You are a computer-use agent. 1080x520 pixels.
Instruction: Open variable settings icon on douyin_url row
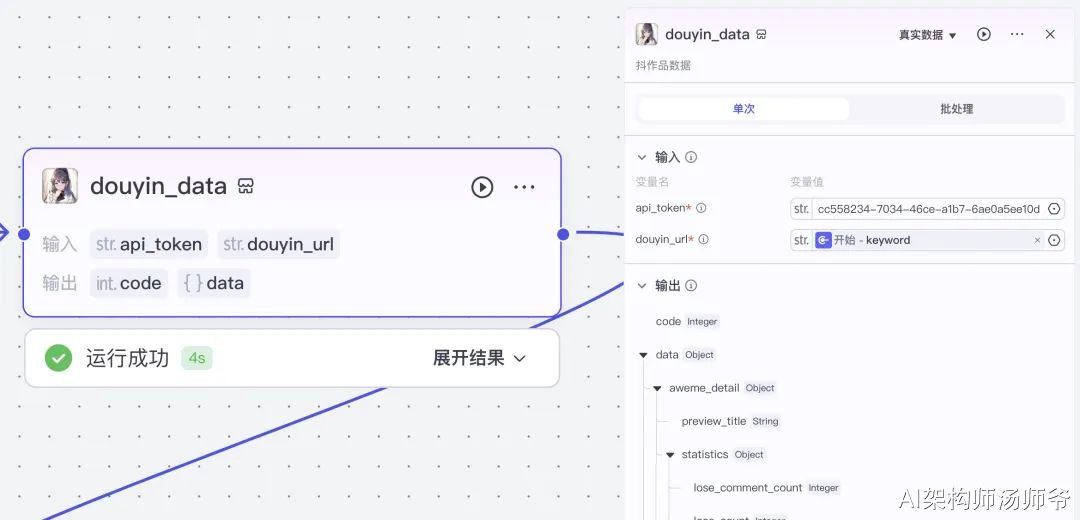point(1054,240)
